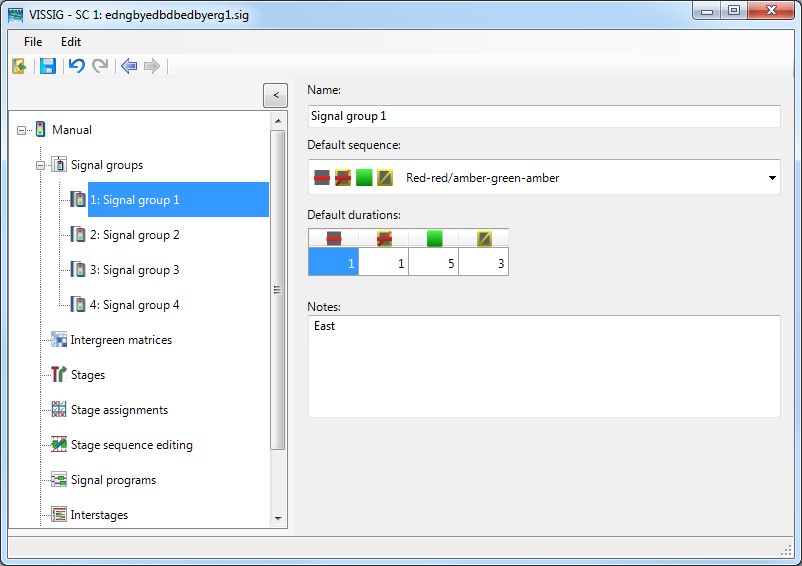This screenshot has height=566, width=802.
Task: Click the tree scrollbar down arrow
Action: (x=278, y=519)
